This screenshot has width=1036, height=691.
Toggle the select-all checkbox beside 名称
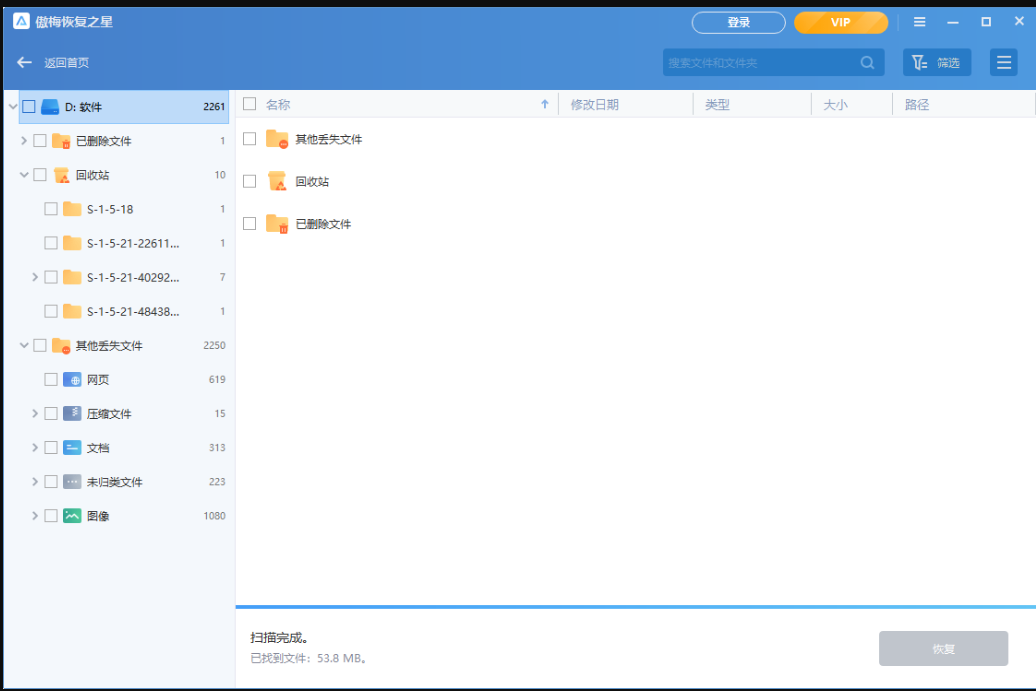250,104
